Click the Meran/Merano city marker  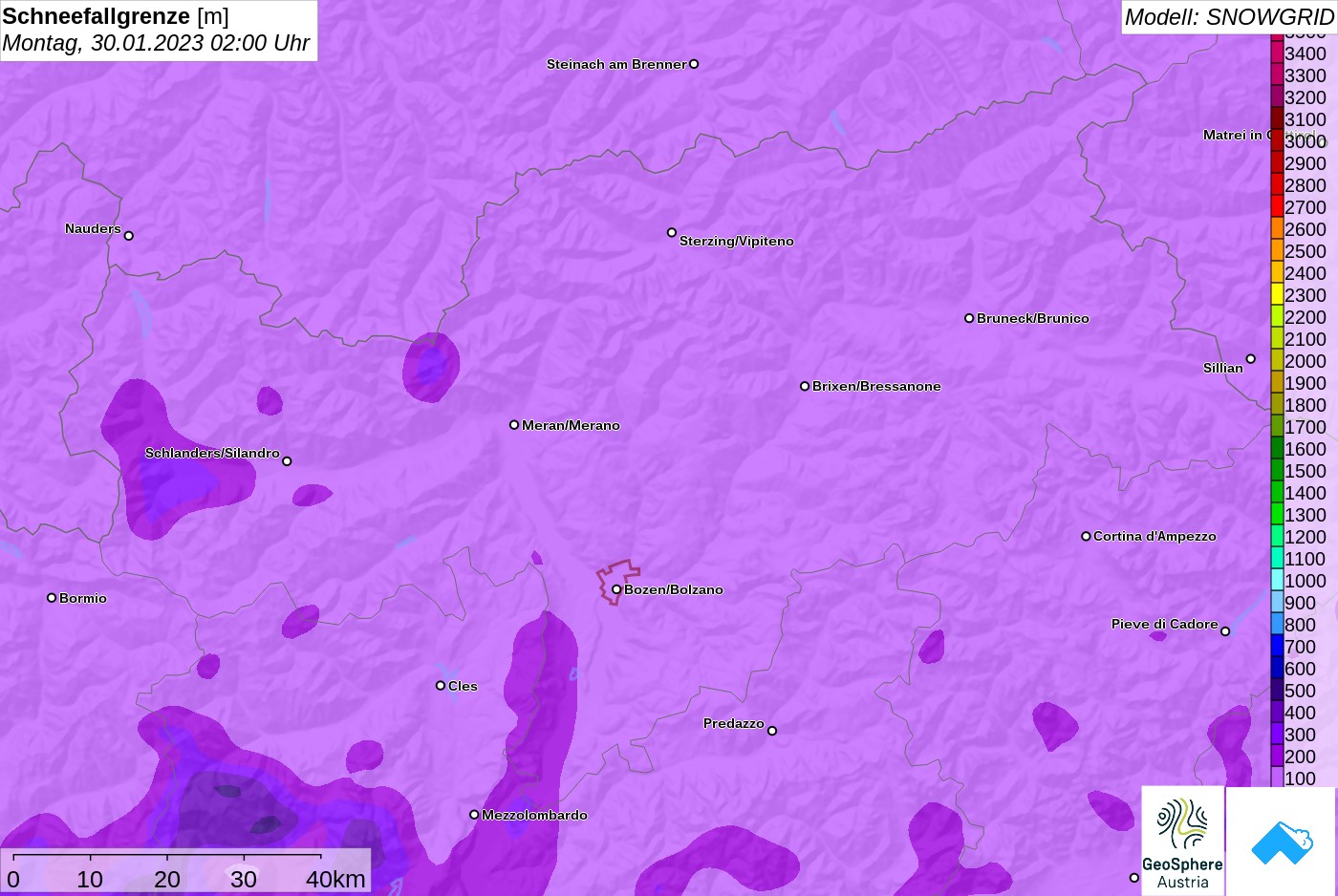point(514,424)
